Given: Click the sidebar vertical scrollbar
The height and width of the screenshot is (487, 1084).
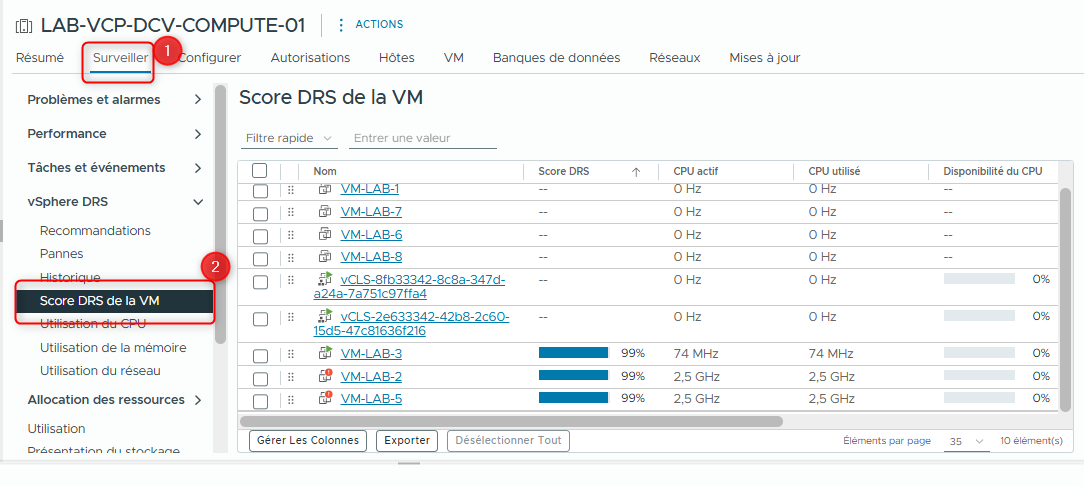Looking at the screenshot, I should point(221,214).
